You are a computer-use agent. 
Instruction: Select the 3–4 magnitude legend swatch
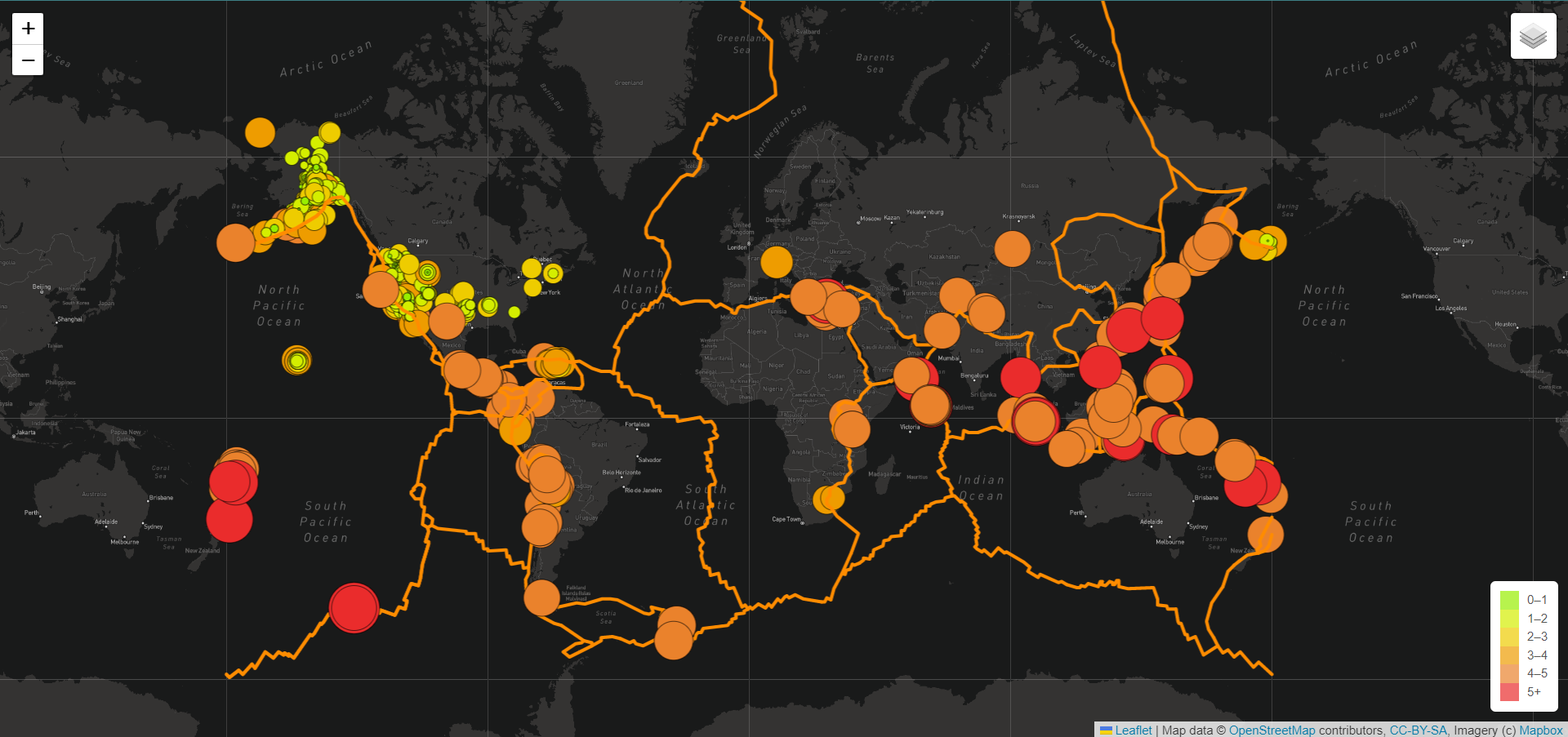click(1509, 655)
